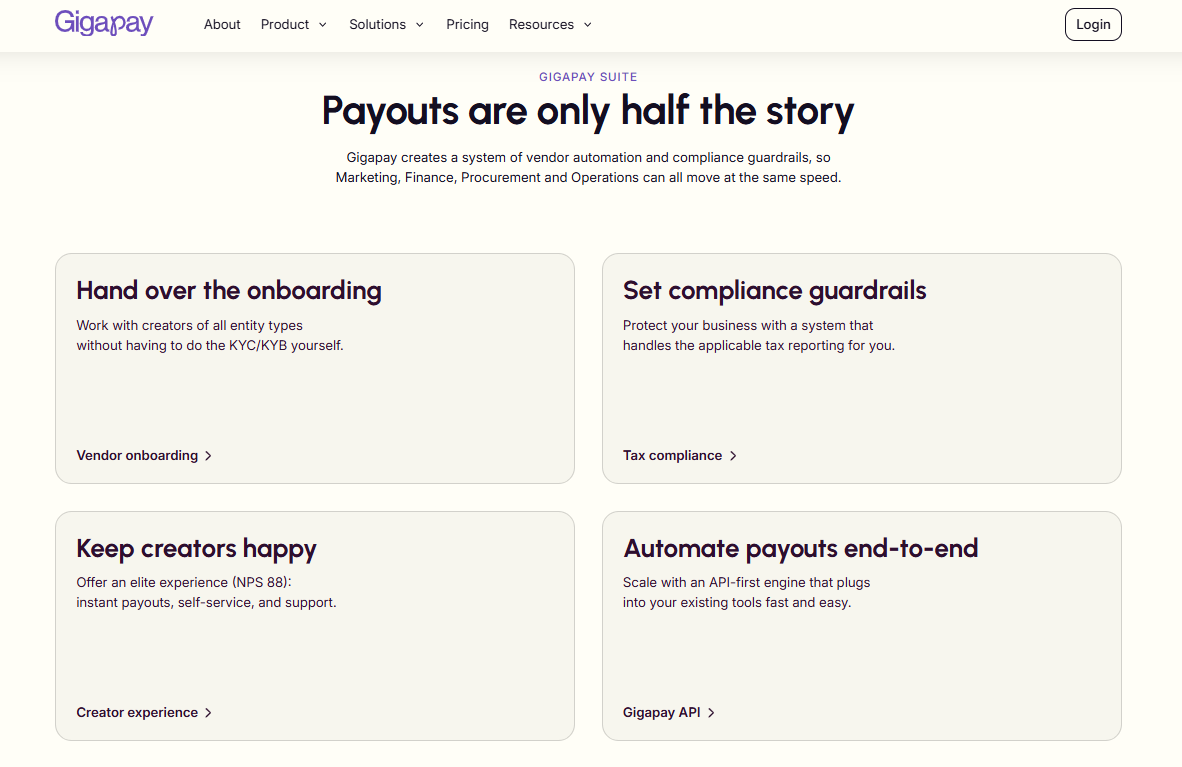The image size is (1182, 767).
Task: Expand the Solutions dropdown chevron
Action: tap(420, 25)
